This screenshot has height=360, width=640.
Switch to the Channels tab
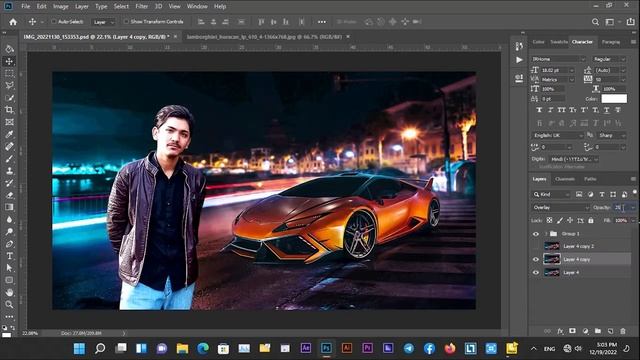pos(565,179)
